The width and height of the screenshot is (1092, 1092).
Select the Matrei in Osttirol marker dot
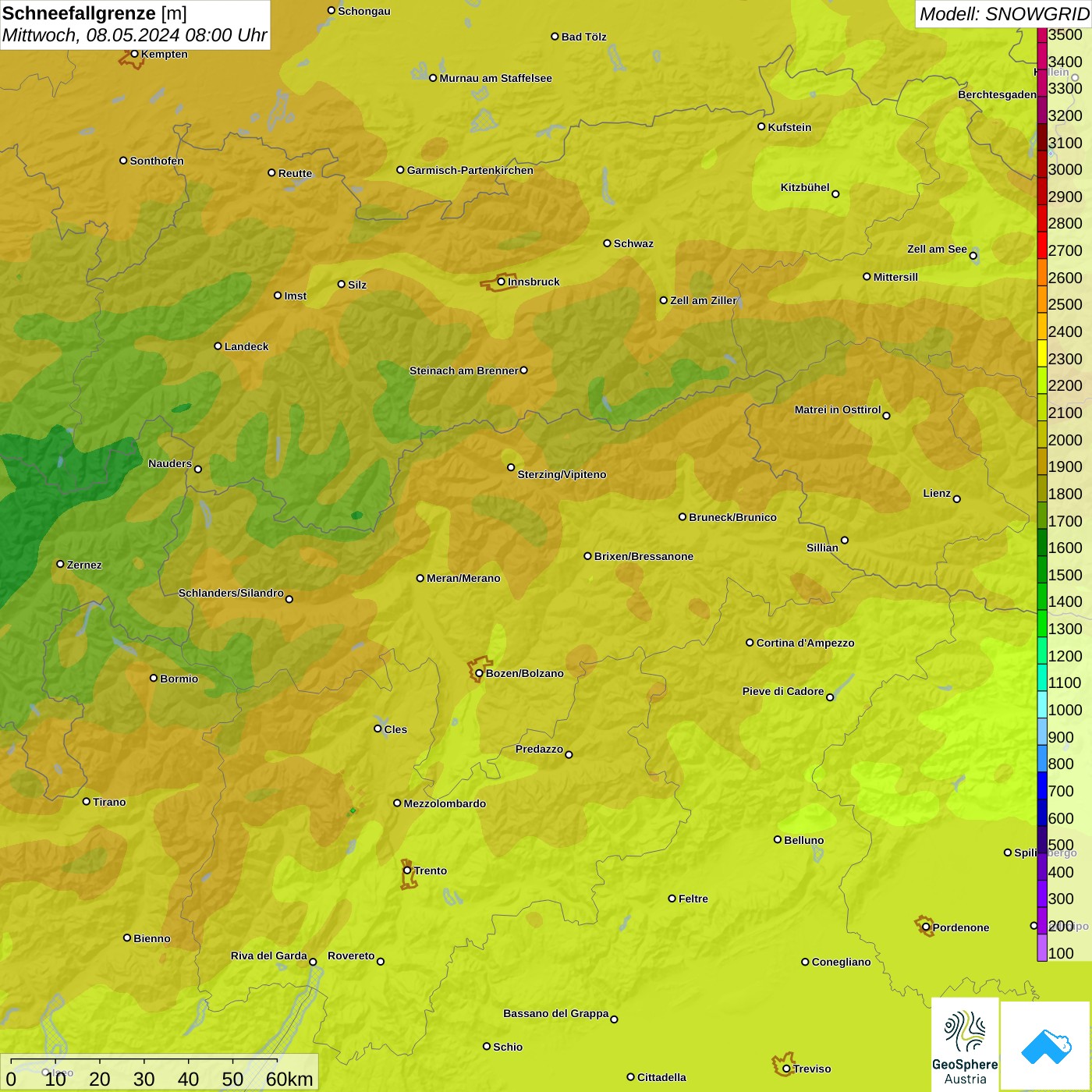pos(886,416)
